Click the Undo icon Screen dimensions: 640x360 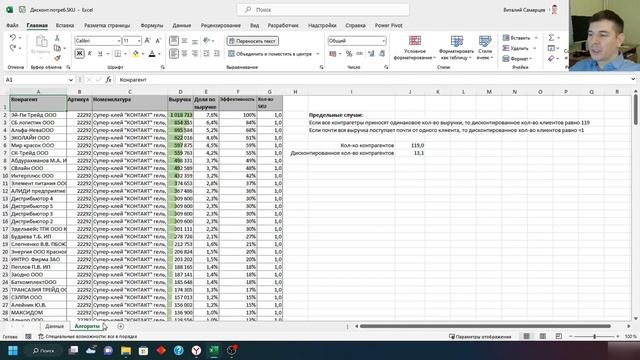12,38
